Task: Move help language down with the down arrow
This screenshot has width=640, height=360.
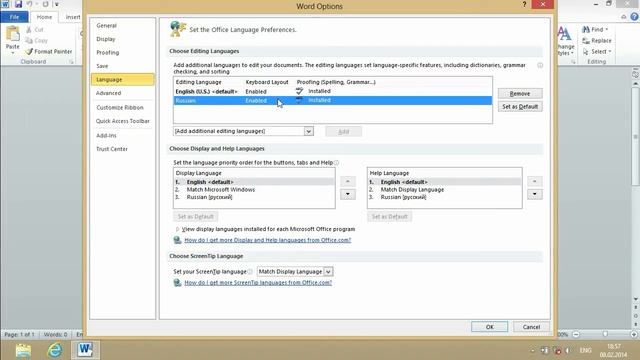Action: (535, 194)
